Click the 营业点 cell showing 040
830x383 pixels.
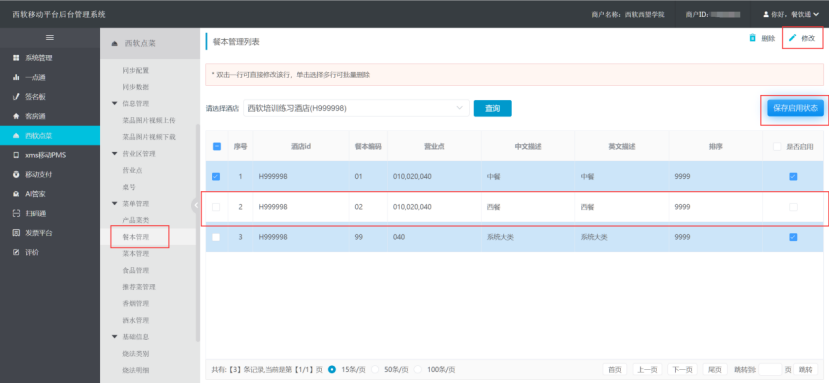tap(434, 237)
